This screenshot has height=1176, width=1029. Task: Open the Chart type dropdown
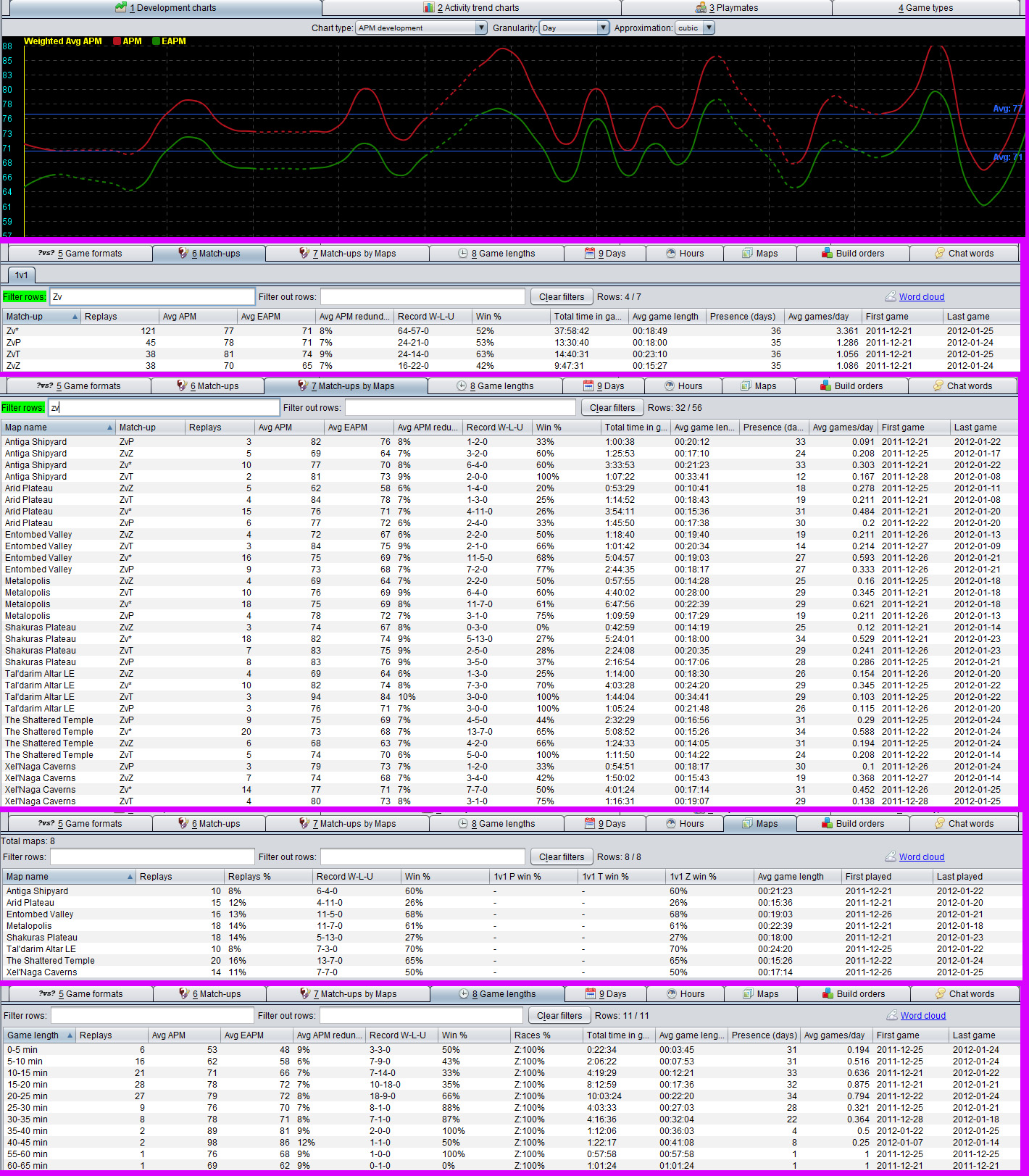point(481,28)
